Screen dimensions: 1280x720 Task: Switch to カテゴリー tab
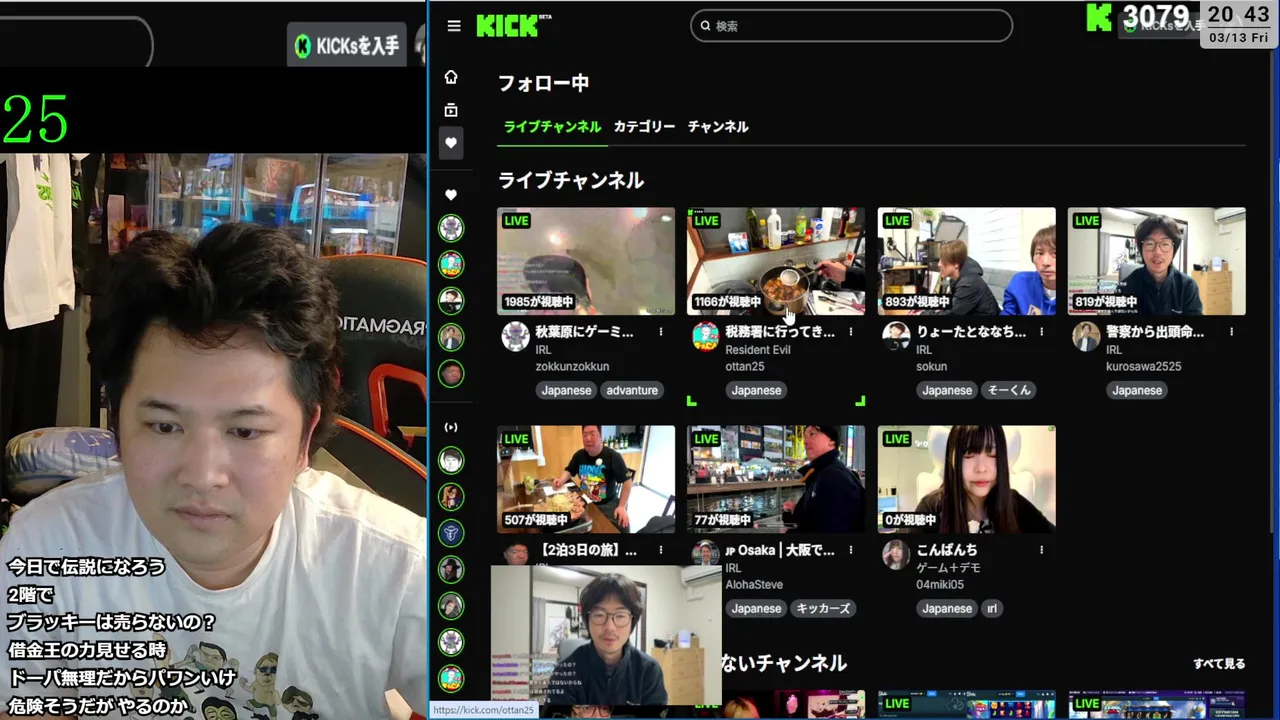[x=644, y=127]
